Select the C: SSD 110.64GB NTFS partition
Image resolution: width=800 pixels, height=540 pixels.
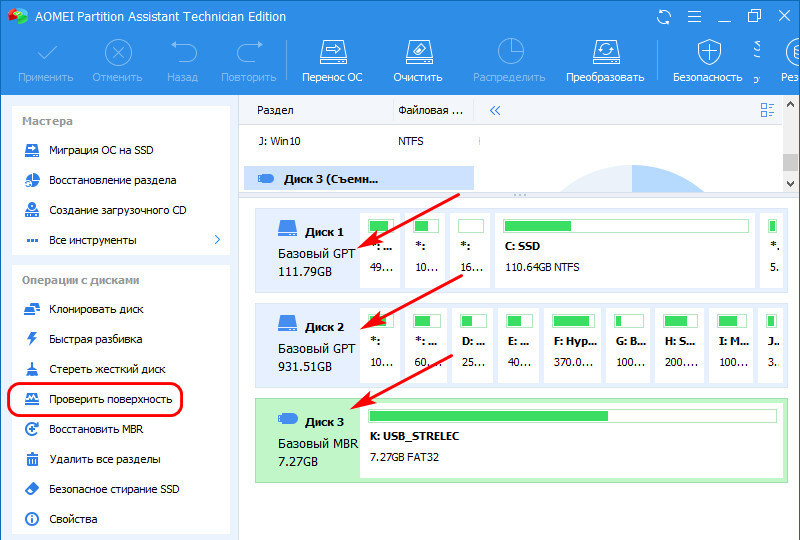[625, 250]
